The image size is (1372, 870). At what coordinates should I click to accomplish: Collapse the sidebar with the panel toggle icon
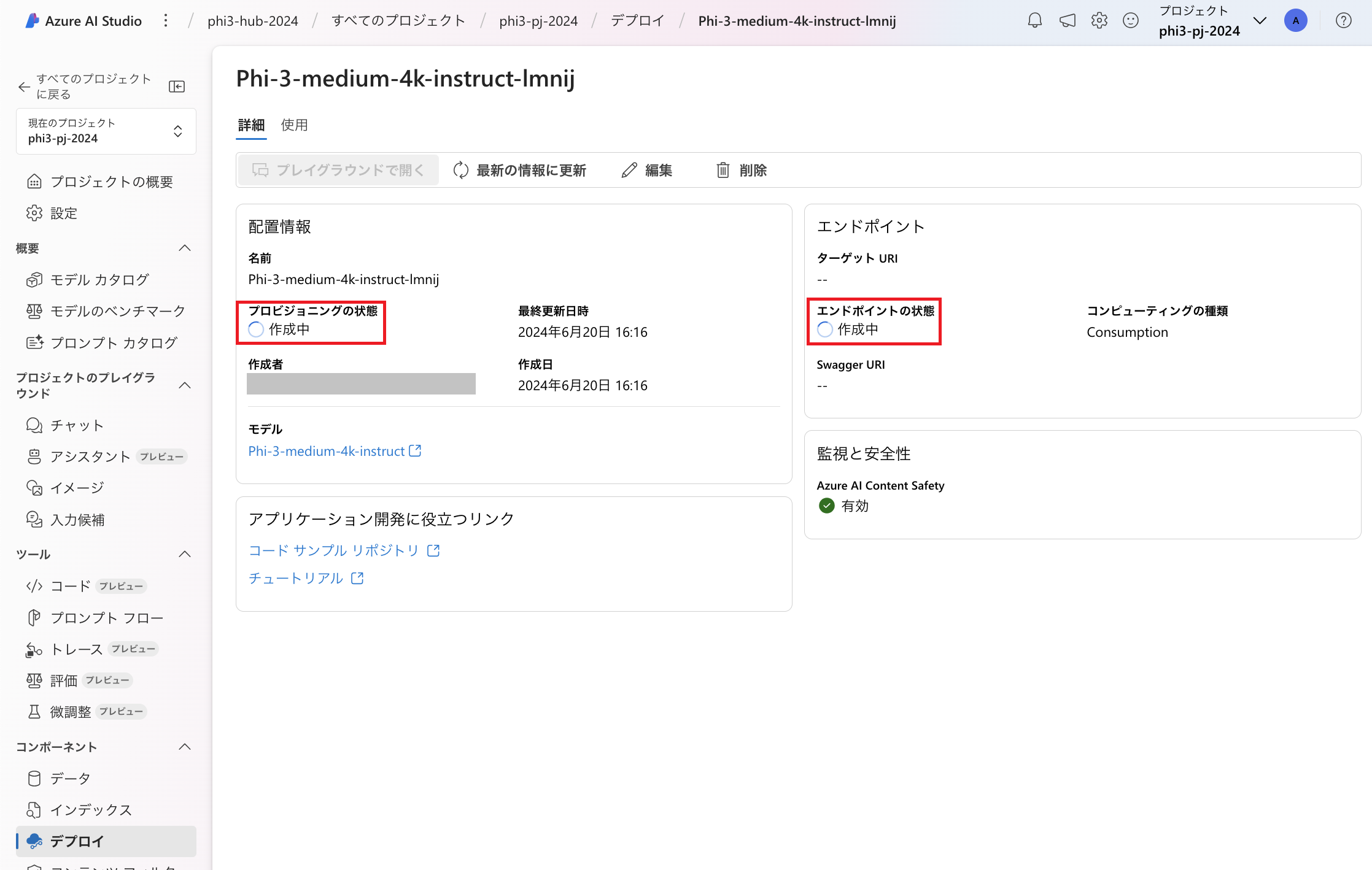point(177,87)
